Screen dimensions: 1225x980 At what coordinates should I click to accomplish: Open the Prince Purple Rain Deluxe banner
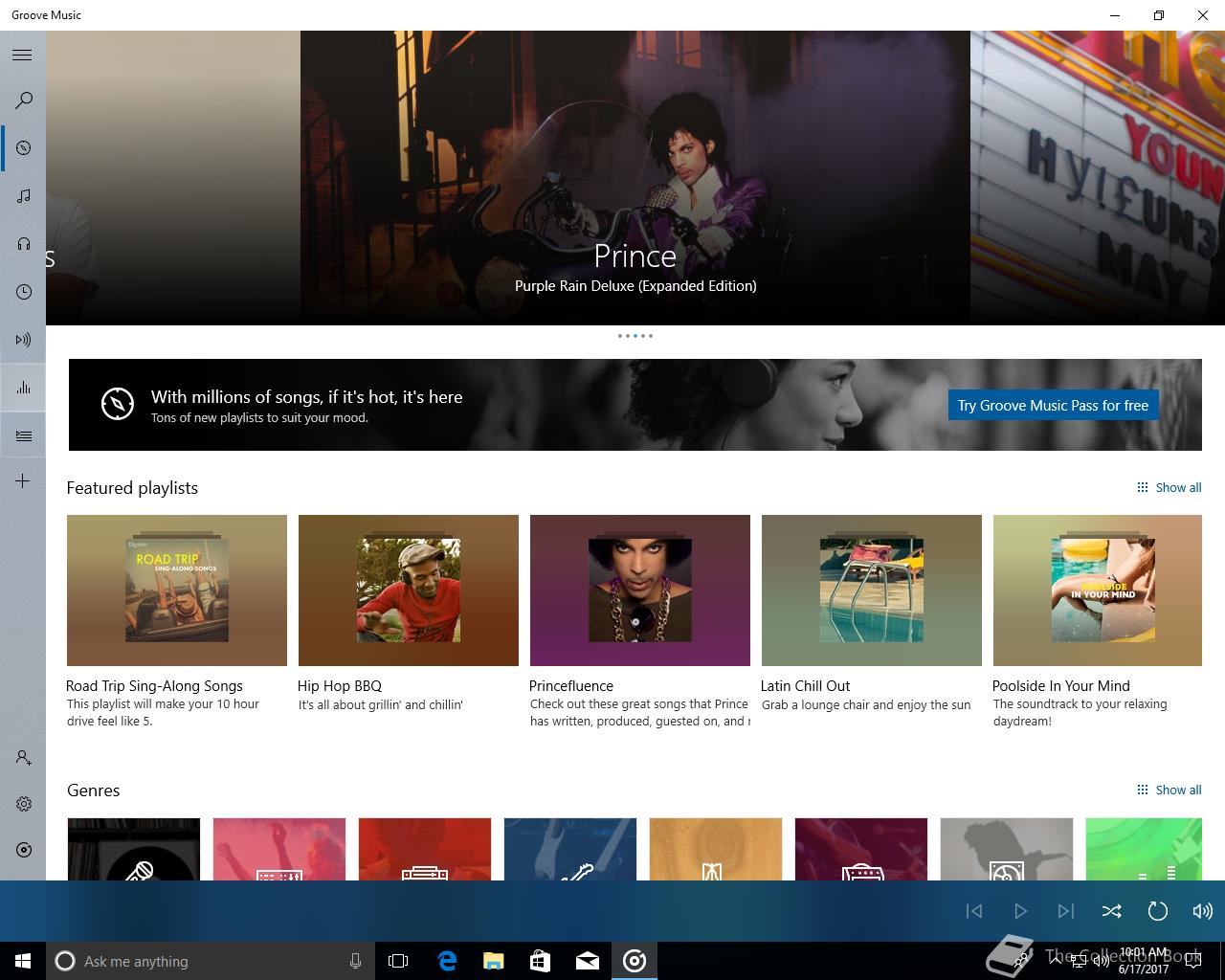pyautogui.click(x=635, y=178)
